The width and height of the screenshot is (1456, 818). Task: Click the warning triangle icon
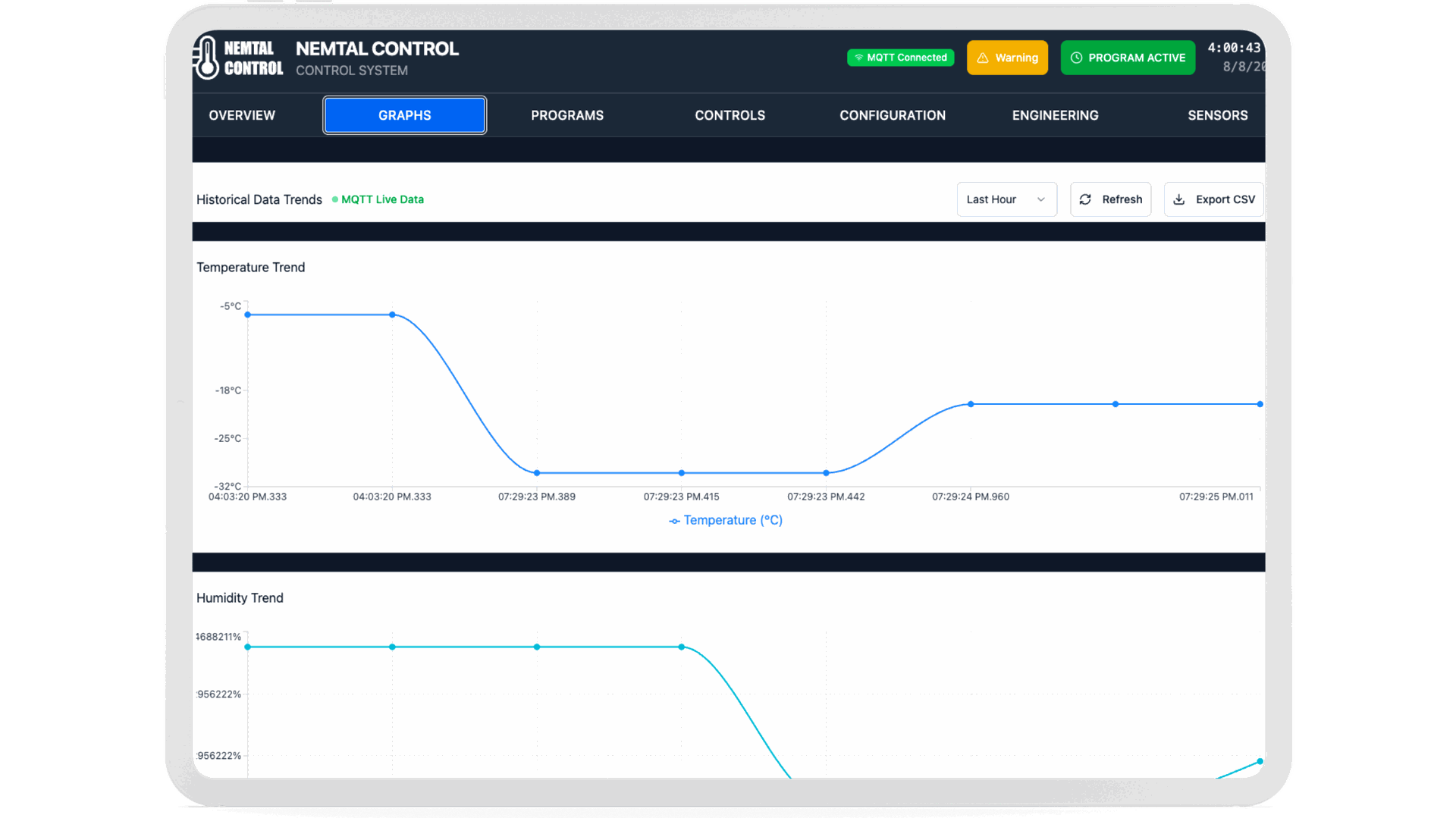pyautogui.click(x=983, y=58)
